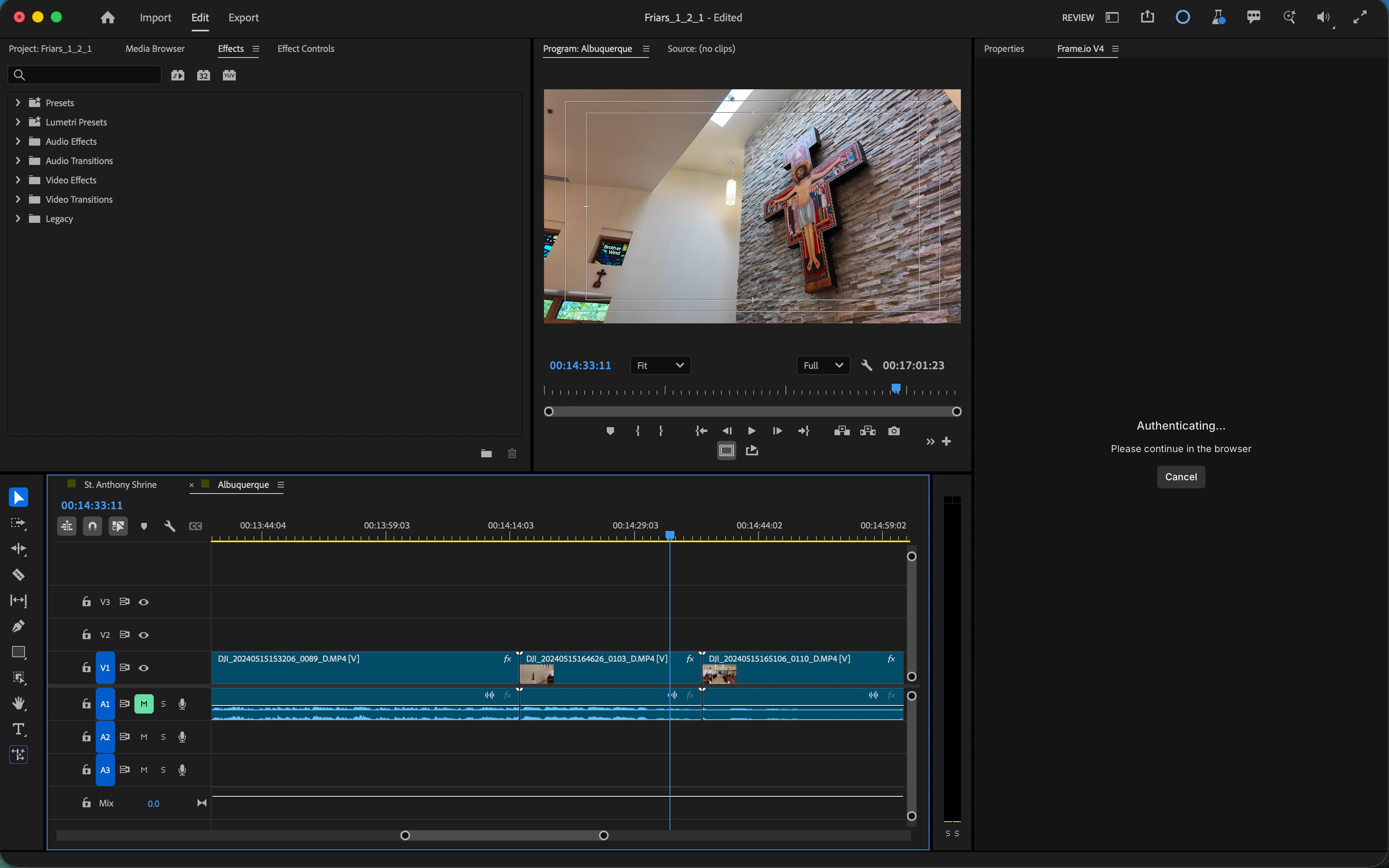Switch to the Effect Controls tab
Viewport: 1389px width, 868px height.
pos(305,49)
